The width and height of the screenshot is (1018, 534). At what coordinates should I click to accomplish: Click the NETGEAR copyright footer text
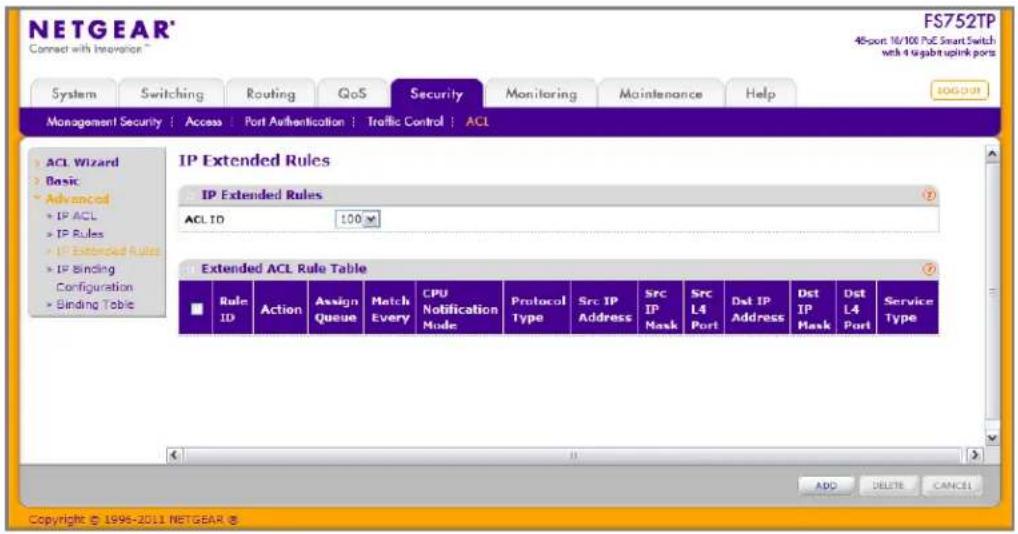pyautogui.click(x=134, y=520)
